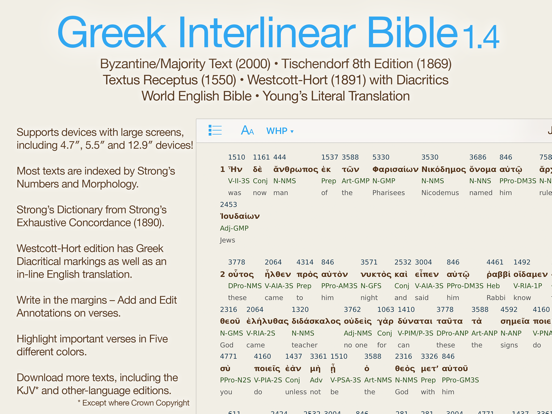Viewport: 552px width, 414px height.
Task: Tap the morphology code Art-GMP
Action: click(356, 181)
